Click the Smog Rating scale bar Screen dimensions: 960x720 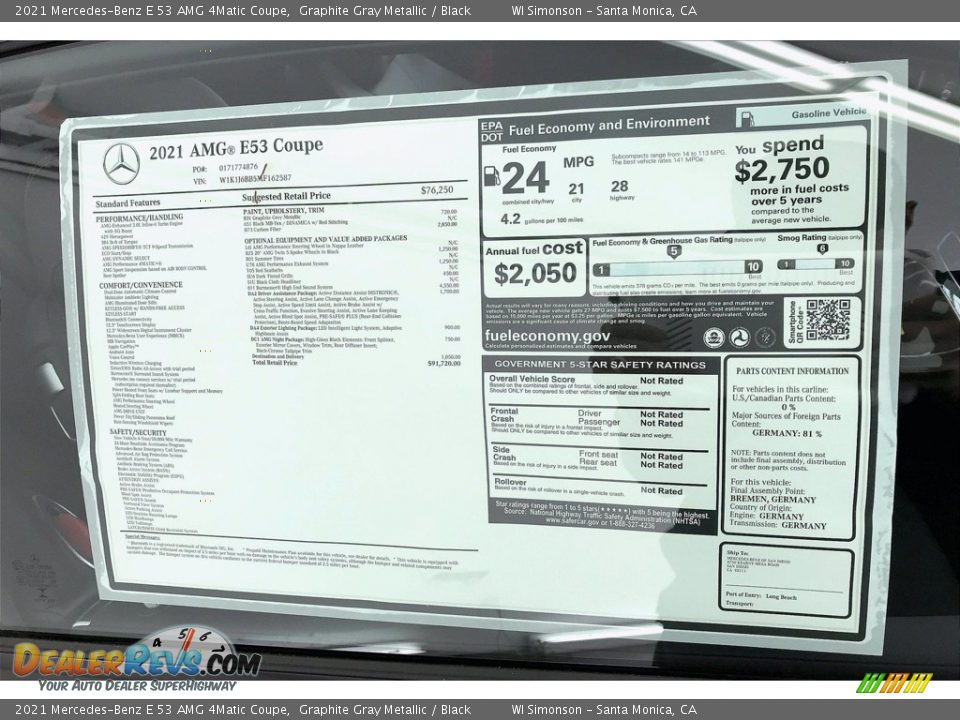[816, 264]
